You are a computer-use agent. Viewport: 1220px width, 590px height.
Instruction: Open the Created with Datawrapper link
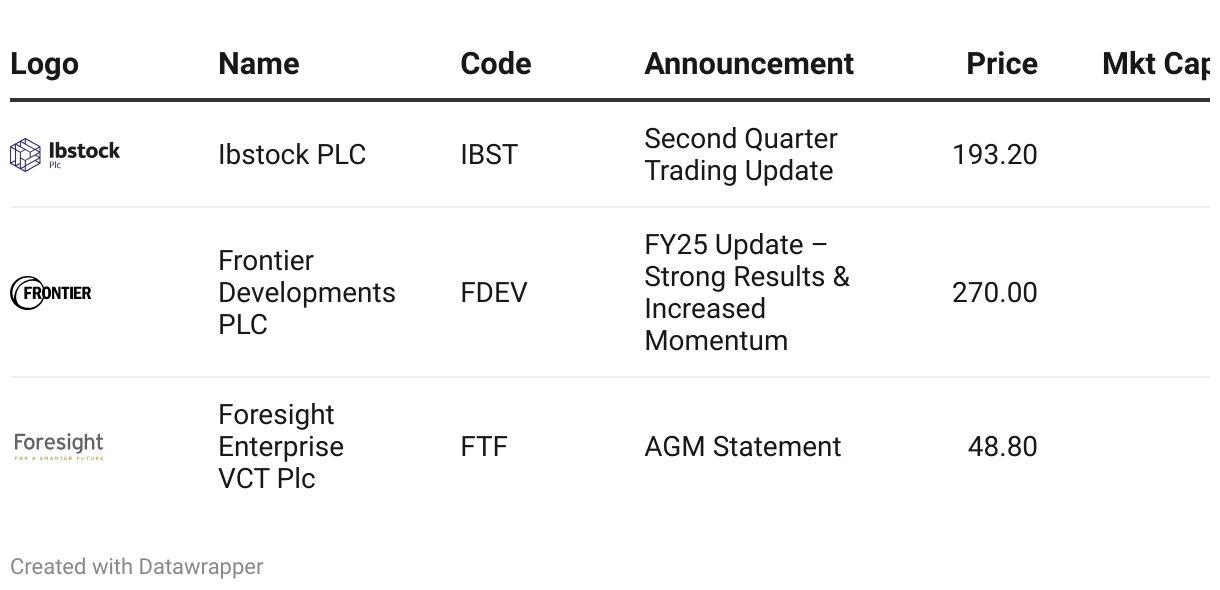pyautogui.click(x=137, y=567)
